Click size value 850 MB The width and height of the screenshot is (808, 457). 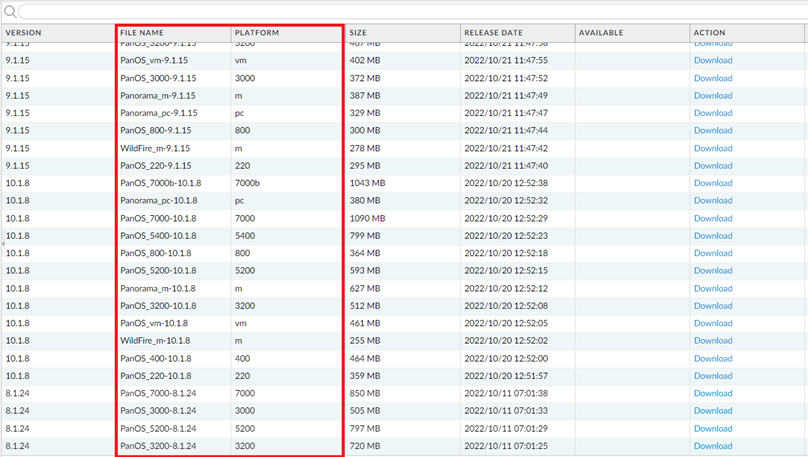click(365, 393)
